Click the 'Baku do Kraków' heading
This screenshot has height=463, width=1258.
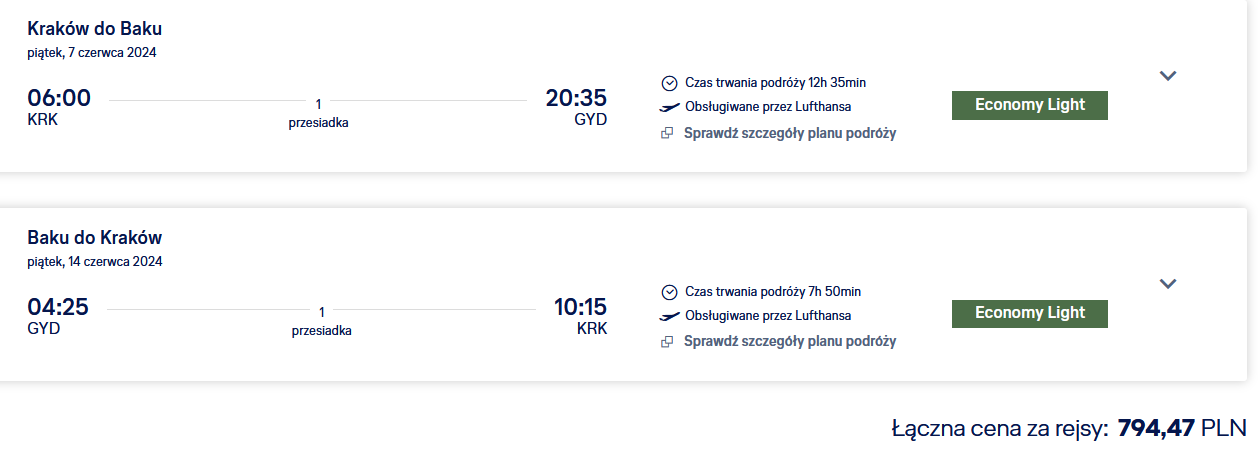[x=95, y=238]
